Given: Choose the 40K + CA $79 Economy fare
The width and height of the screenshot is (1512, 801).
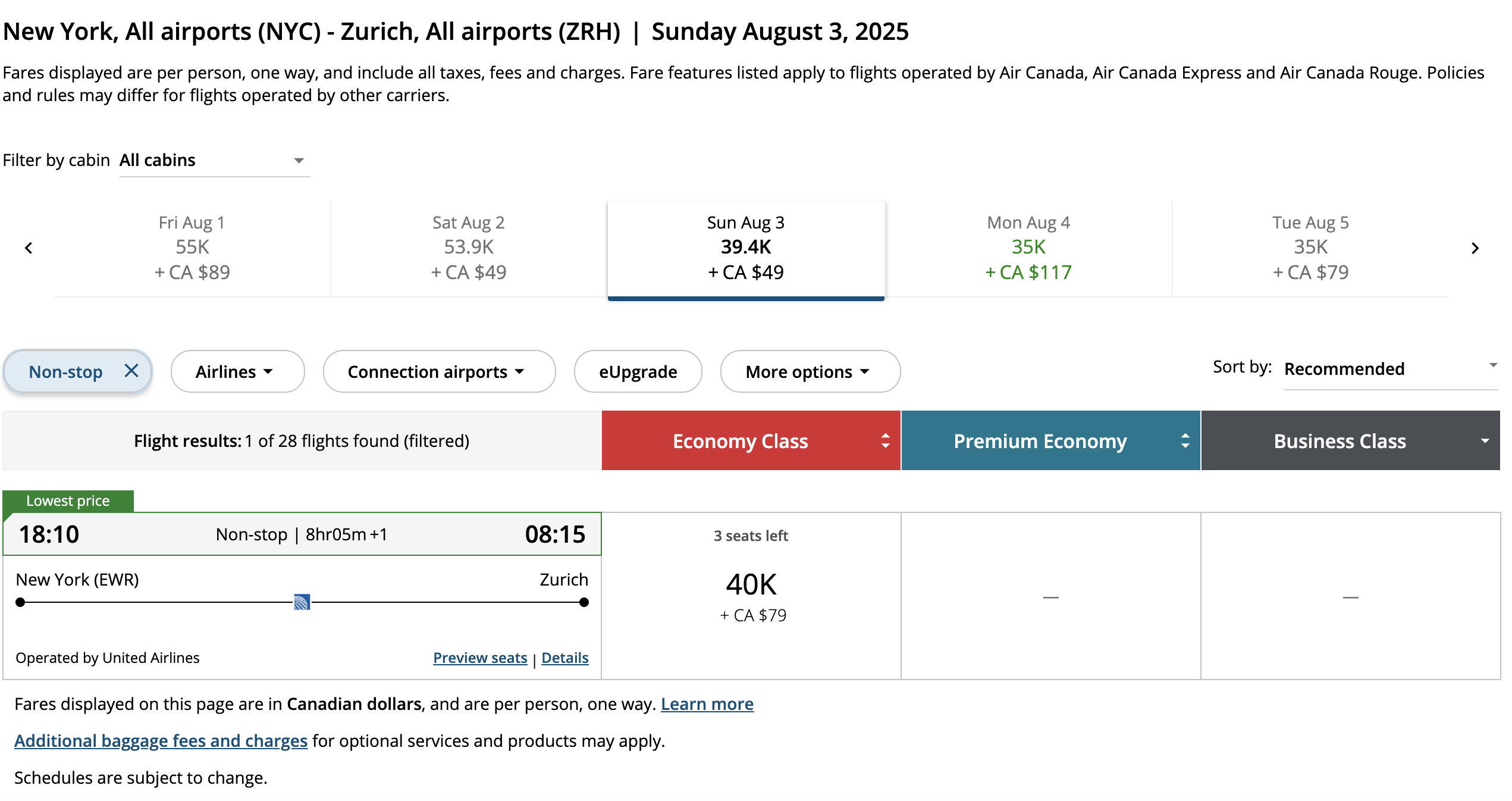Looking at the screenshot, I should (x=751, y=596).
